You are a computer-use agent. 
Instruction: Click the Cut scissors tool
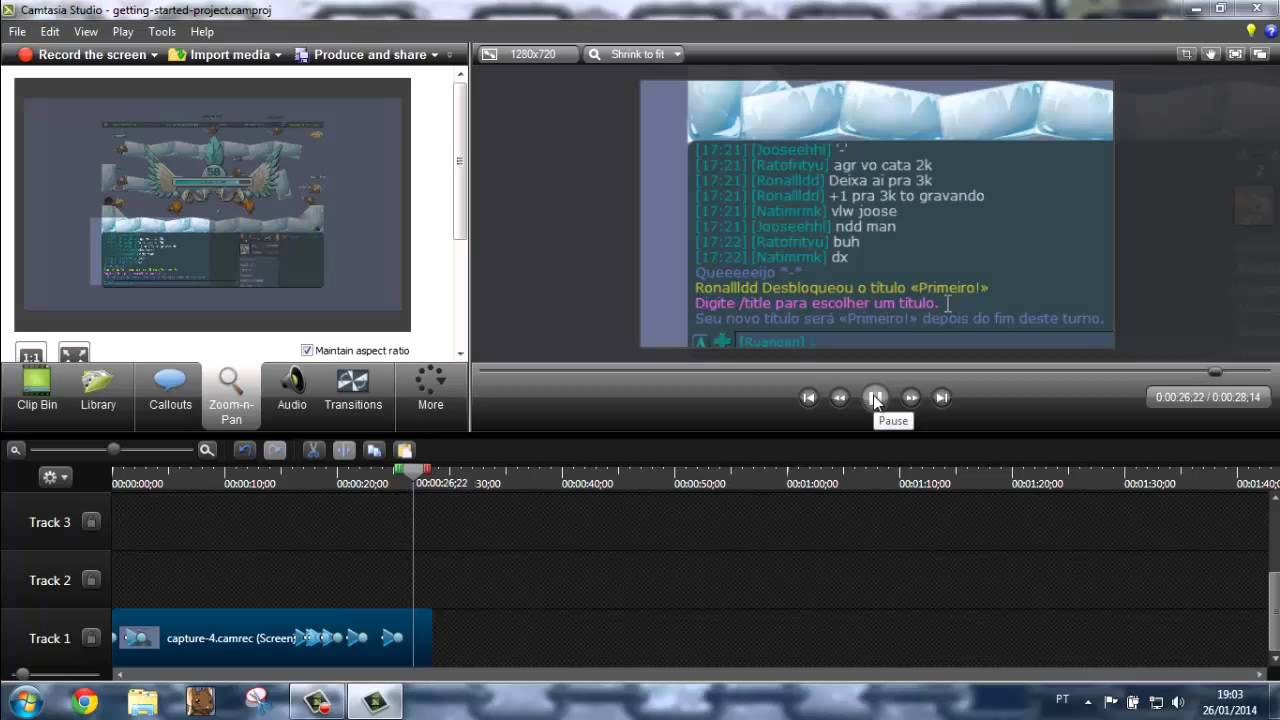(x=313, y=450)
